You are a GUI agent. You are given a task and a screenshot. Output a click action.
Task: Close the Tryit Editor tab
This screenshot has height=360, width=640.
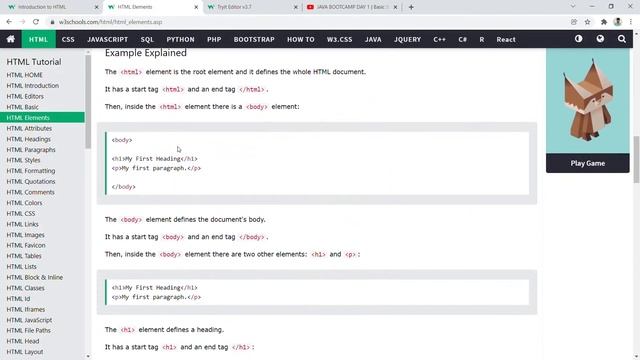coord(296,7)
